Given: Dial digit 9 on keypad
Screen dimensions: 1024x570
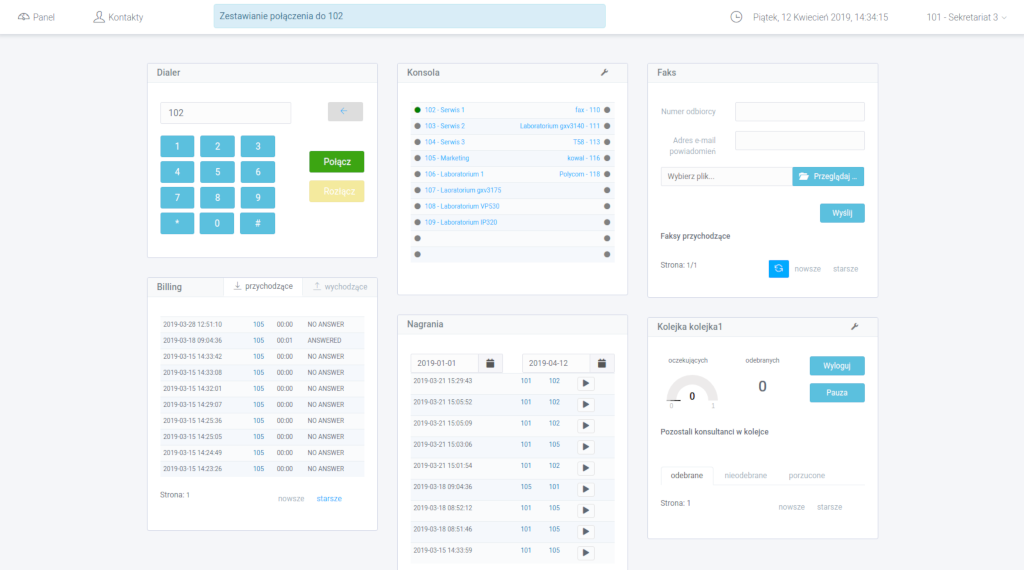Looking at the screenshot, I should pyautogui.click(x=257, y=197).
